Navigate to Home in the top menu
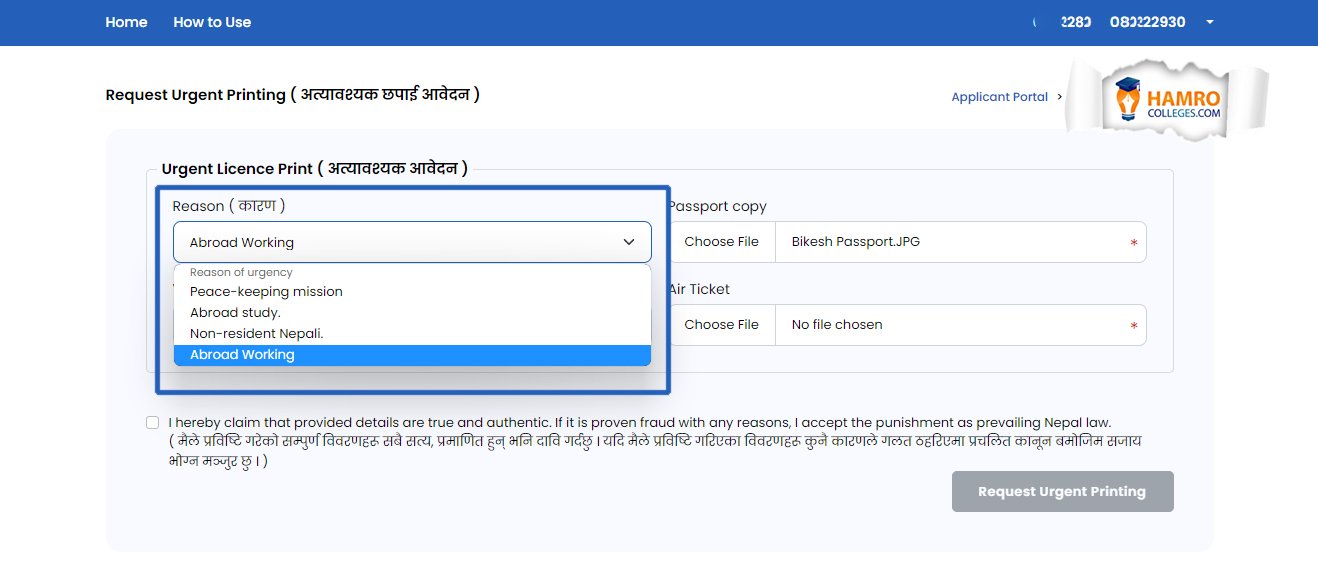 click(126, 21)
